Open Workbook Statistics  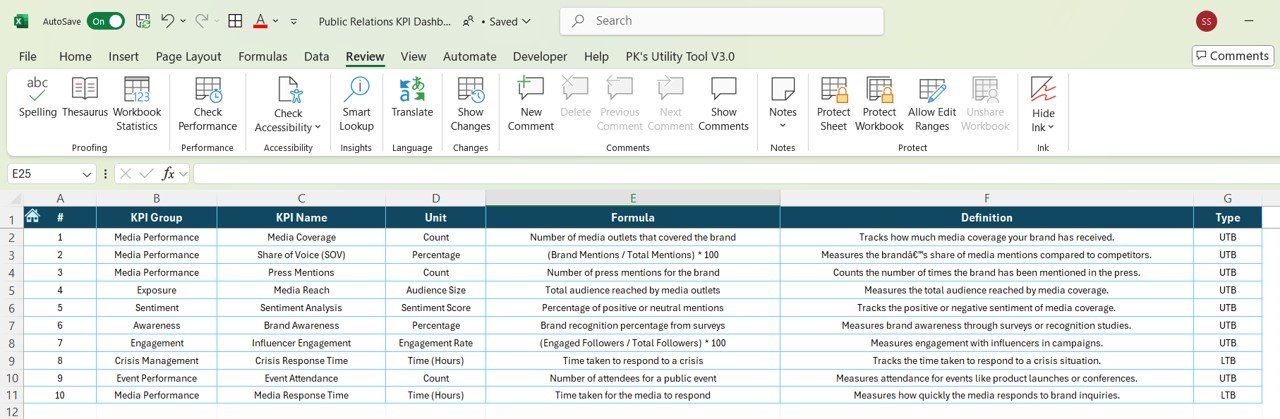point(137,104)
